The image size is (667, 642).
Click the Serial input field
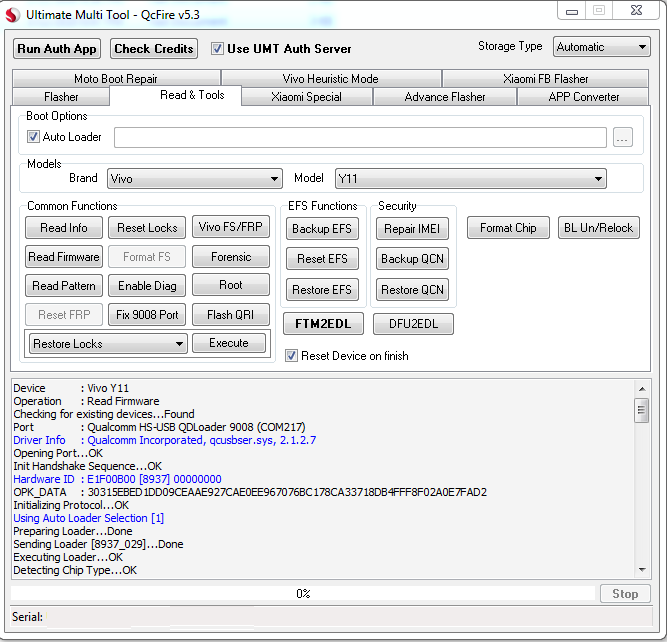tap(349, 616)
